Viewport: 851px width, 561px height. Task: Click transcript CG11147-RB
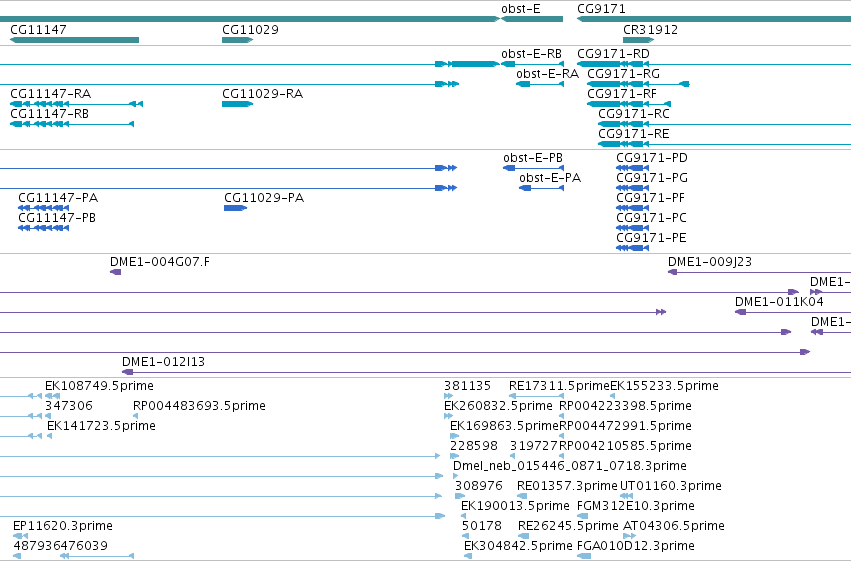[x=72, y=124]
